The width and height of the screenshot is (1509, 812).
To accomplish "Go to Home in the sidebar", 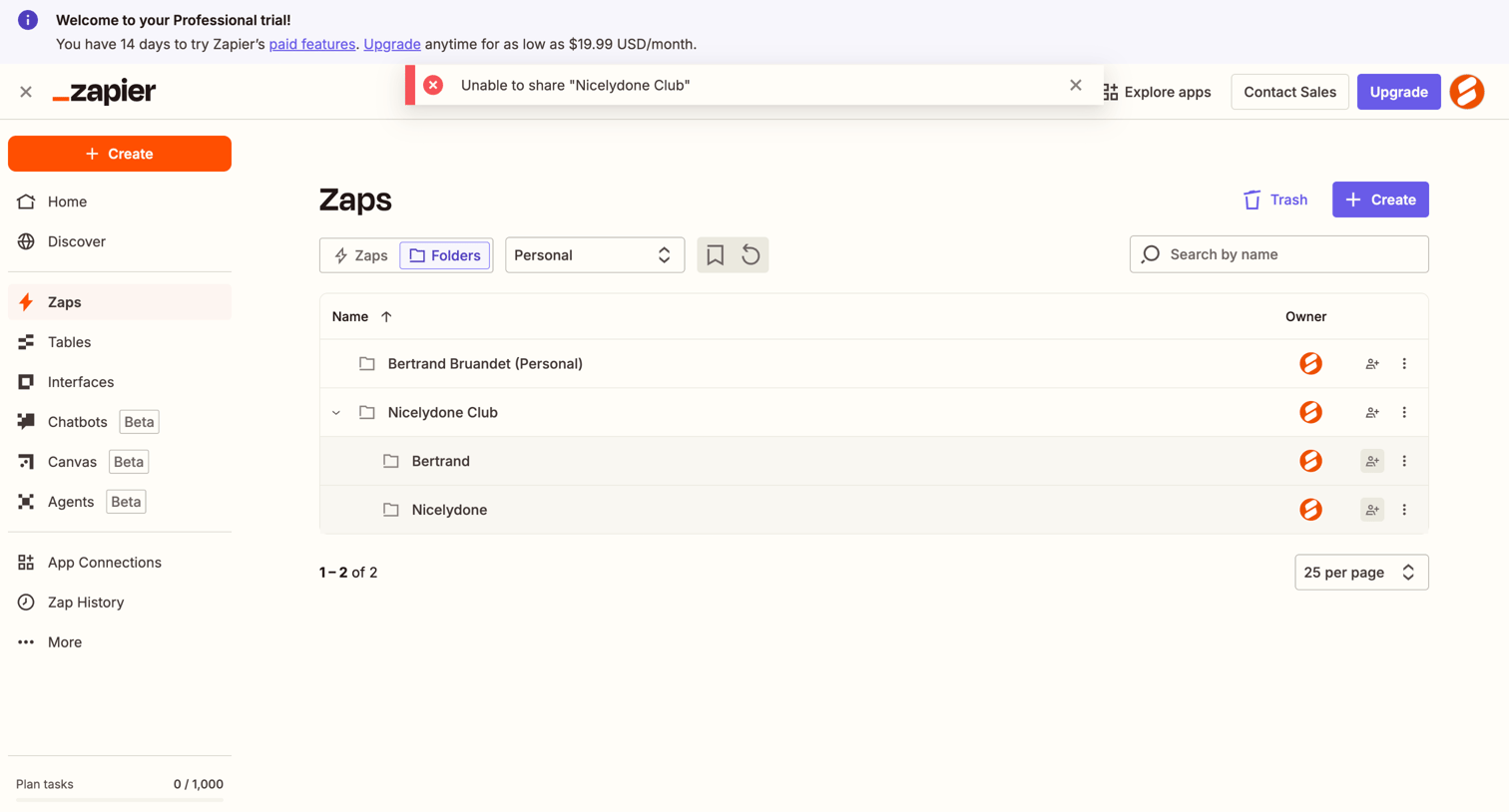I will 120,202.
